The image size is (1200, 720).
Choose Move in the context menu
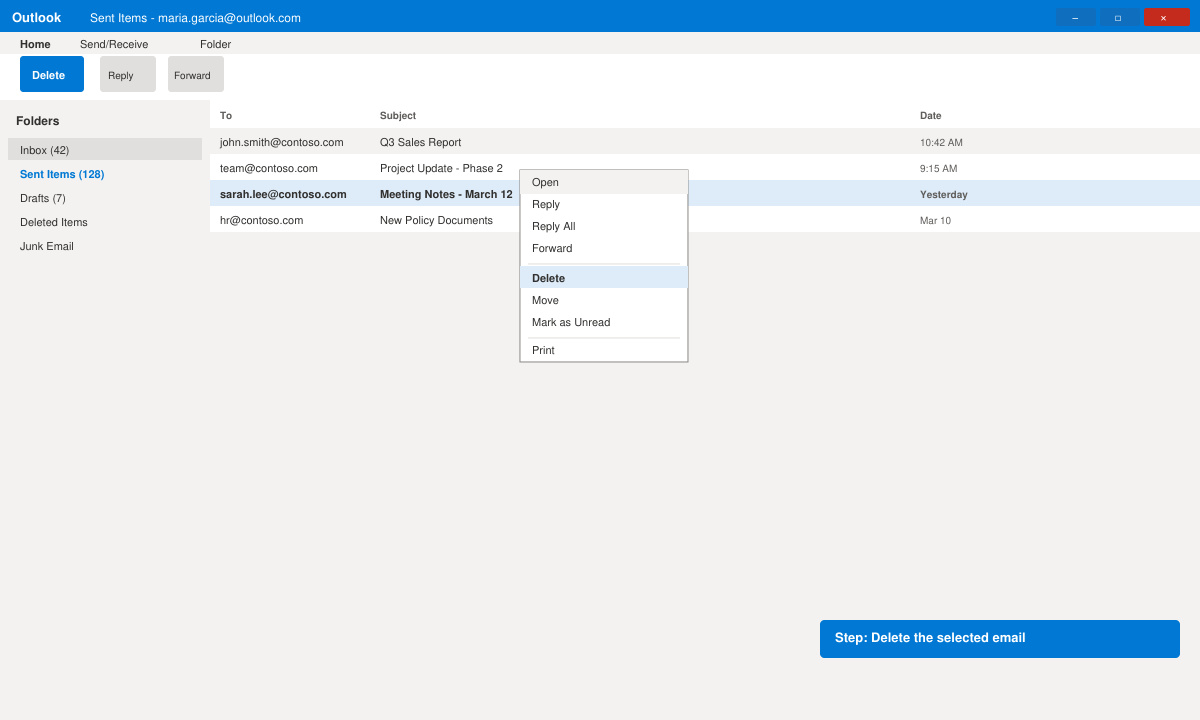coord(604,300)
